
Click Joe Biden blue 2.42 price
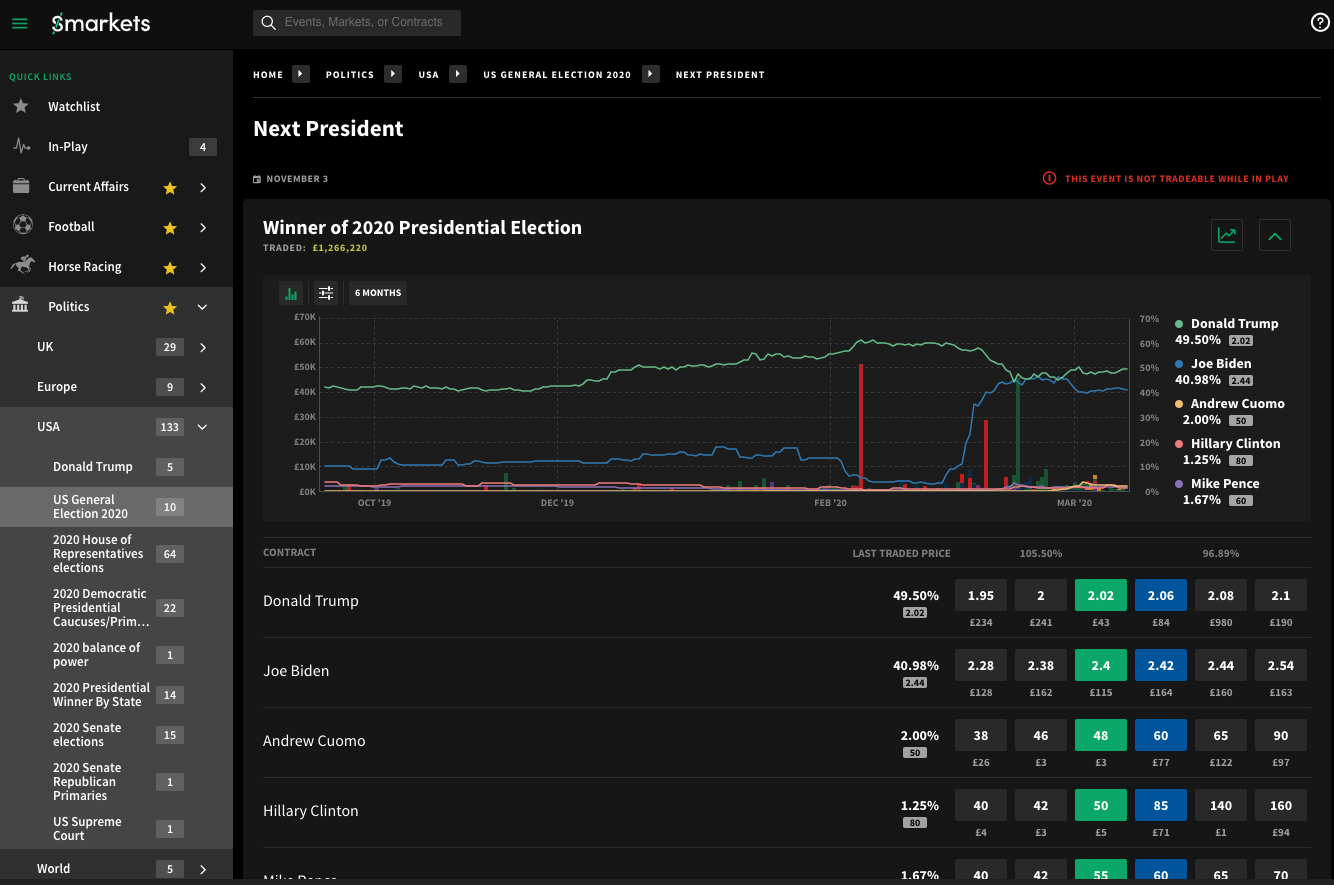pos(1160,665)
